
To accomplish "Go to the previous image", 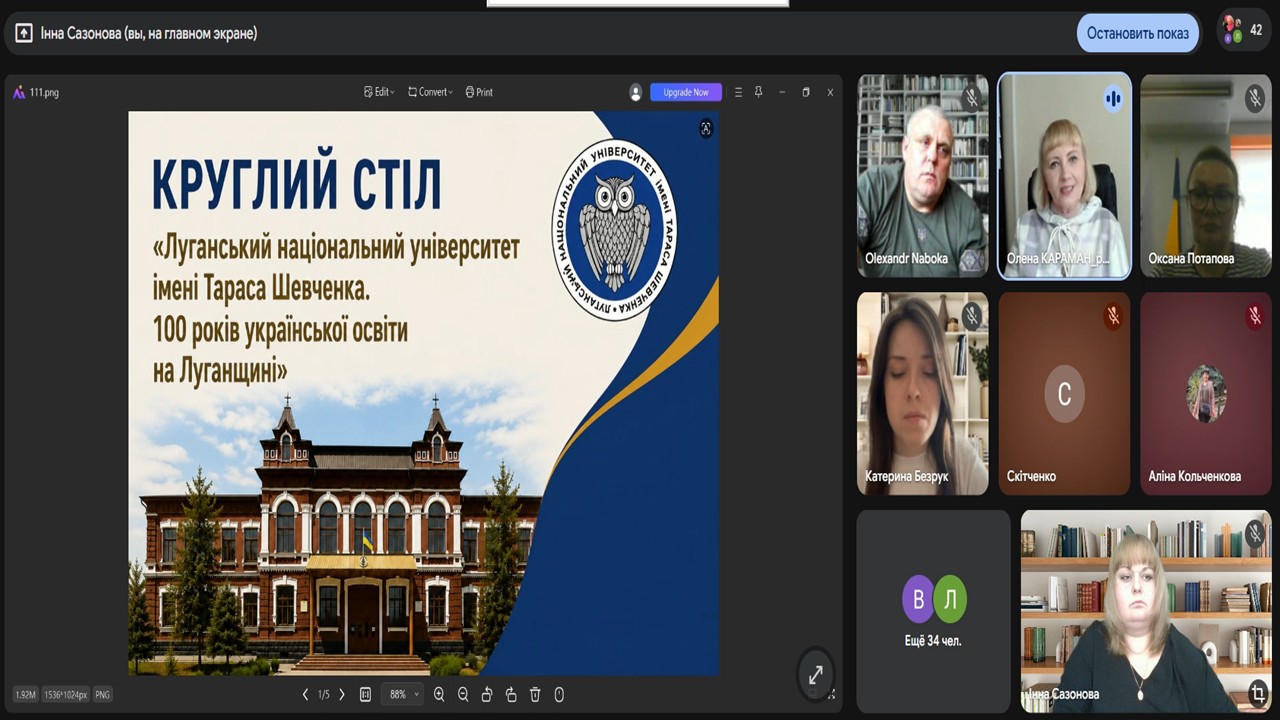I will click(305, 694).
